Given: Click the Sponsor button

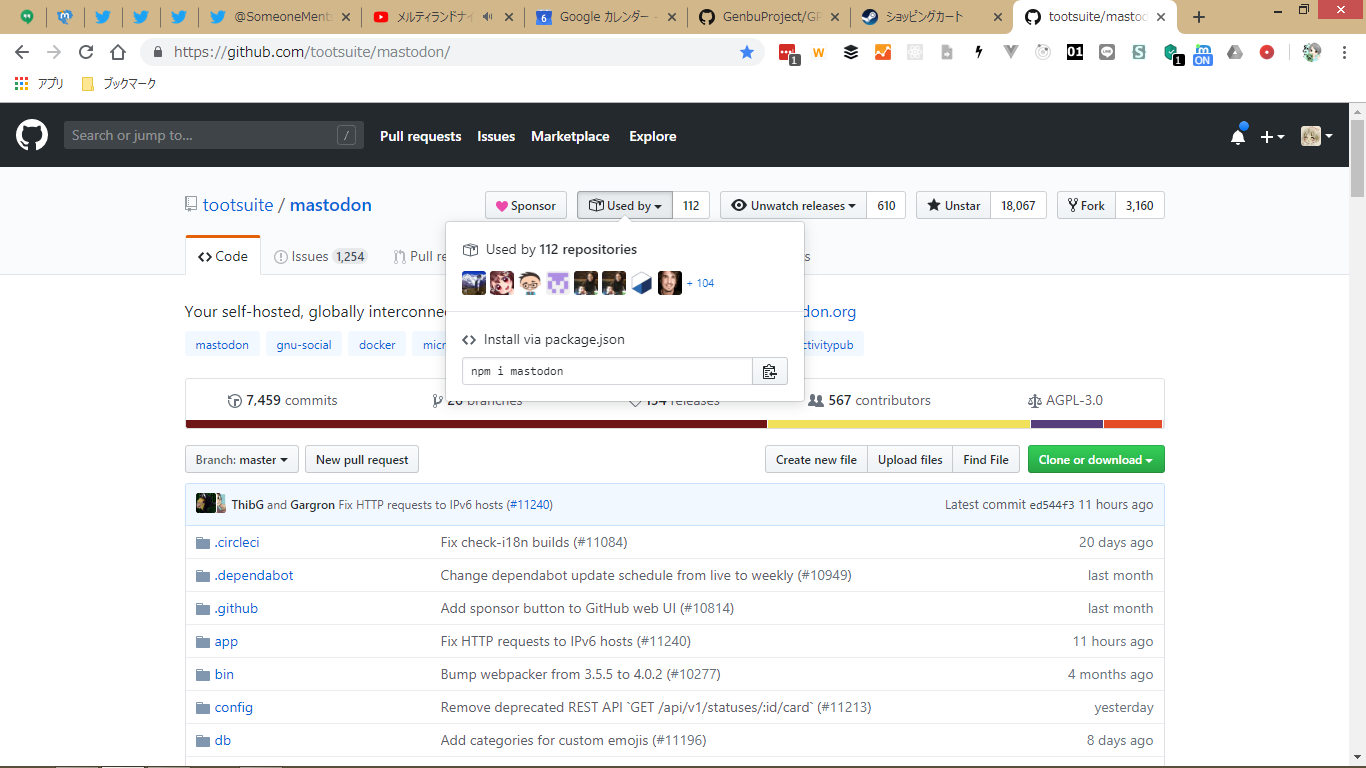Looking at the screenshot, I should point(526,205).
